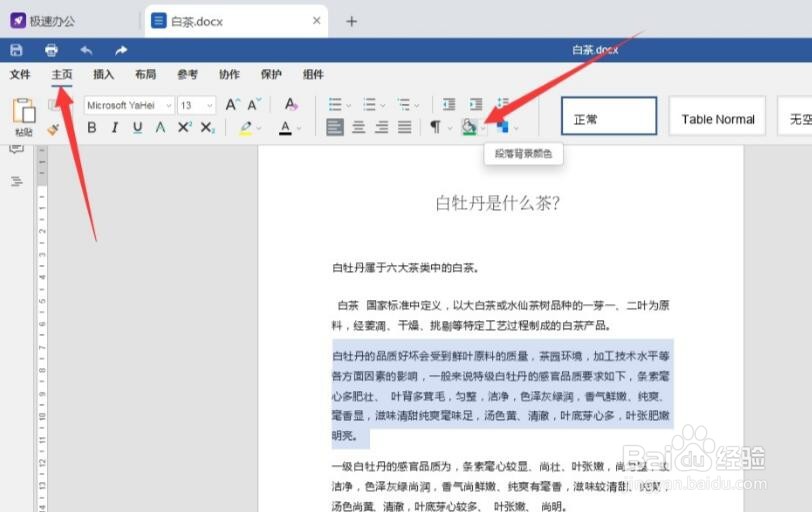Expand dropdown beside blue shapes icon
The height and width of the screenshot is (512, 812).
(516, 128)
